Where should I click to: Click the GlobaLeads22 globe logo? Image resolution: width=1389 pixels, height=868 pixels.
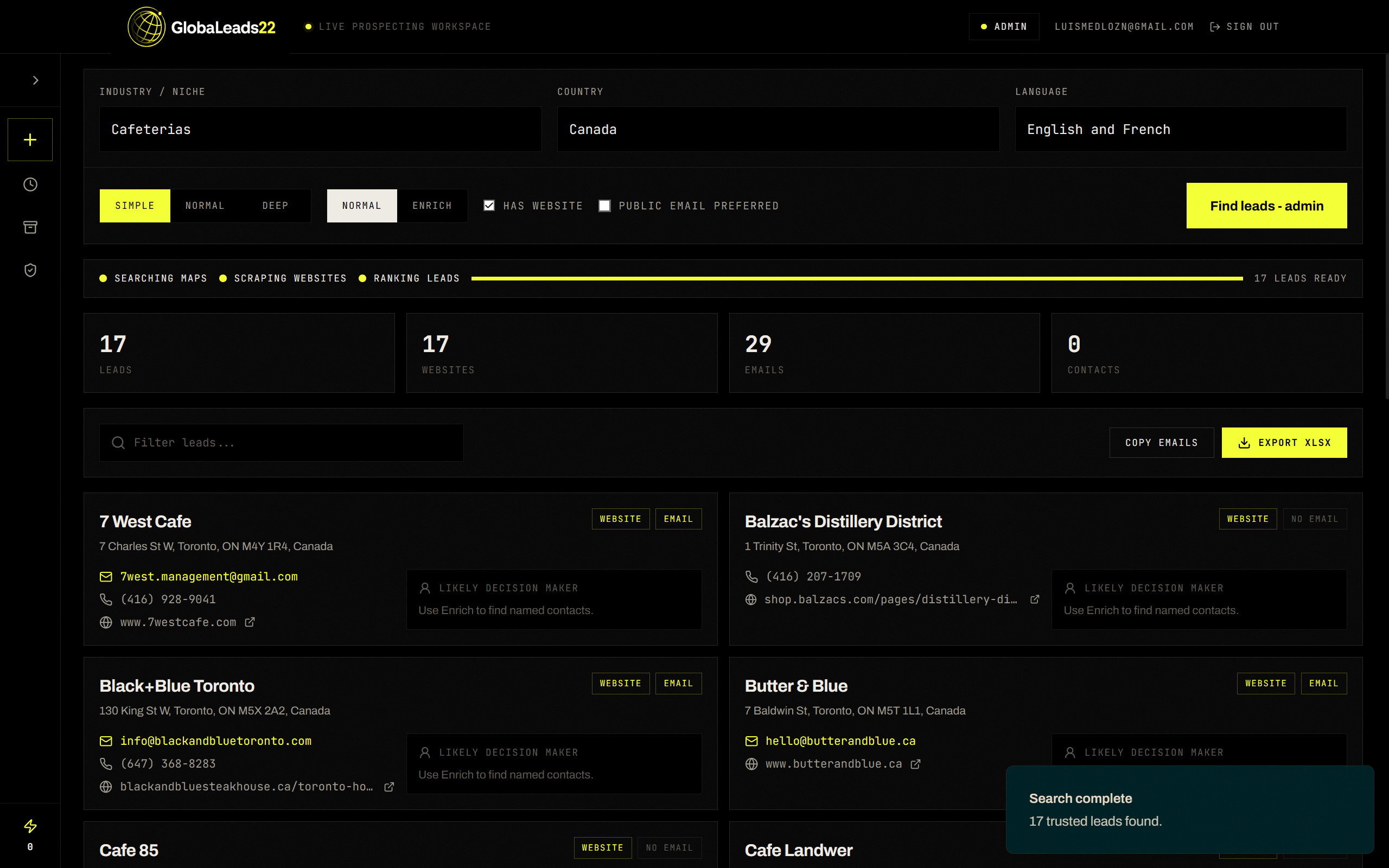tap(146, 27)
